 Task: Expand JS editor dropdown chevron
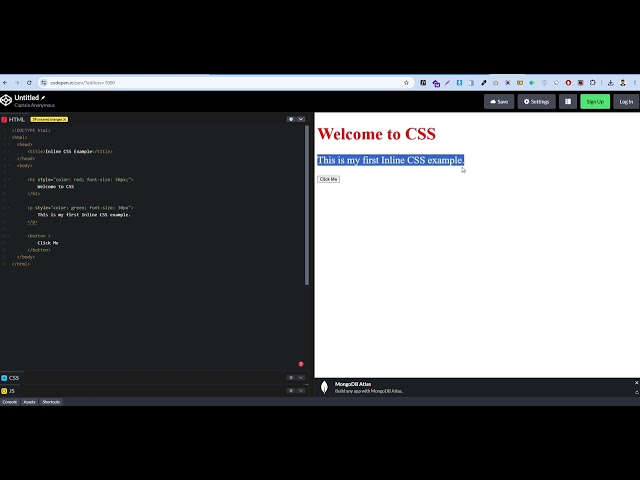301,391
